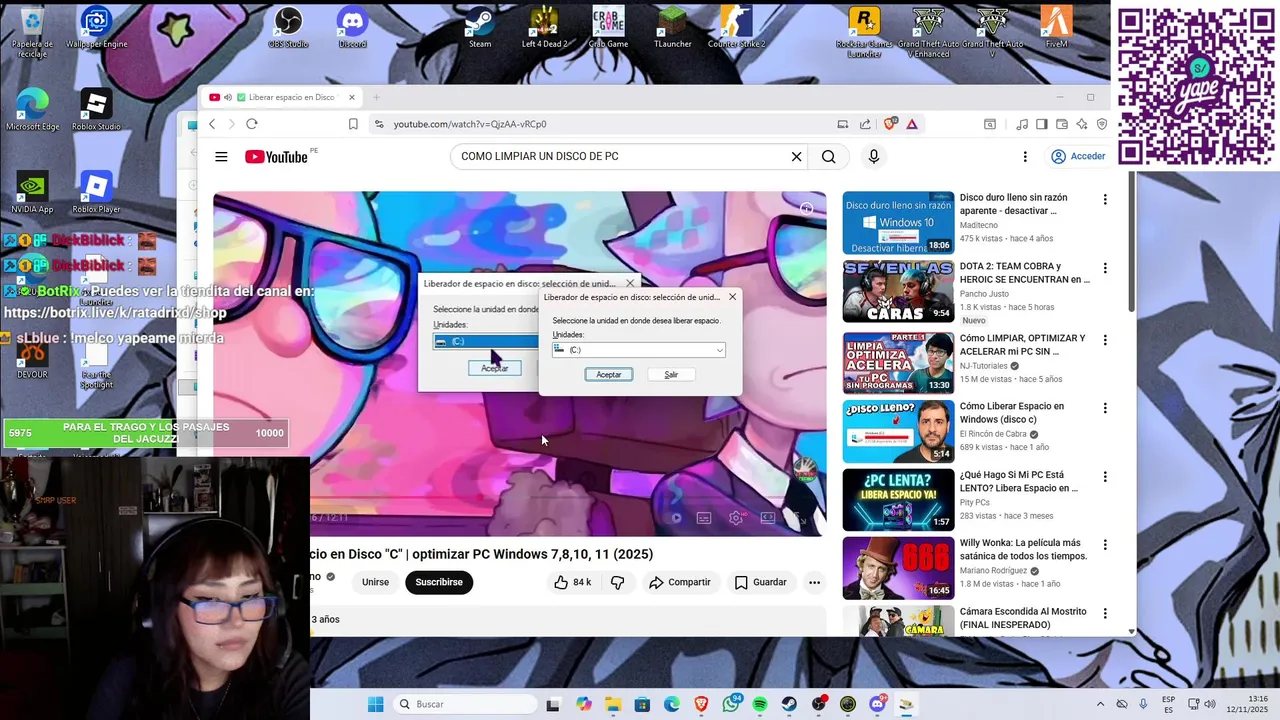The image size is (1280, 720).
Task: Select OBS Studio desktop icon
Action: tap(288, 27)
